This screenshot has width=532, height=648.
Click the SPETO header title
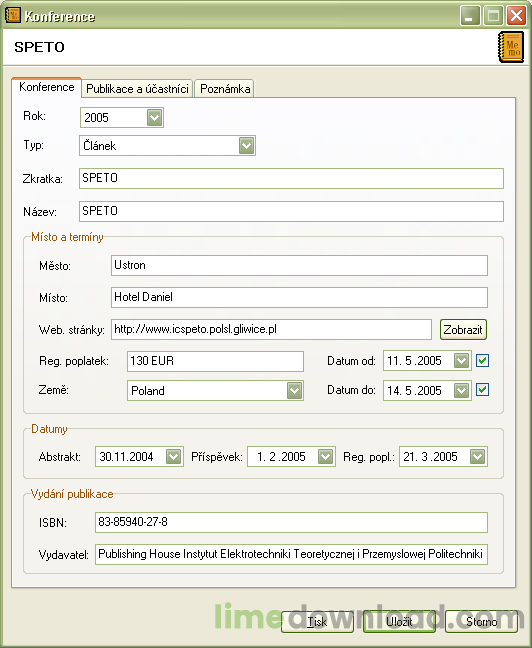[40, 47]
